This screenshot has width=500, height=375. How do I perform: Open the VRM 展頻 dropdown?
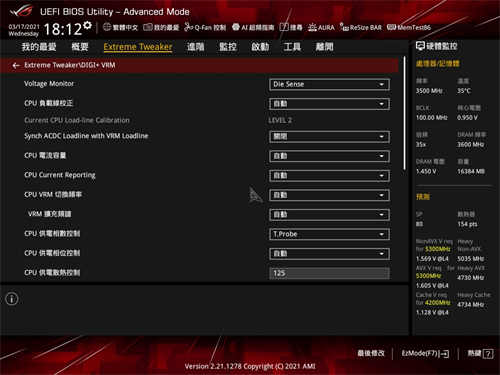coord(329,214)
